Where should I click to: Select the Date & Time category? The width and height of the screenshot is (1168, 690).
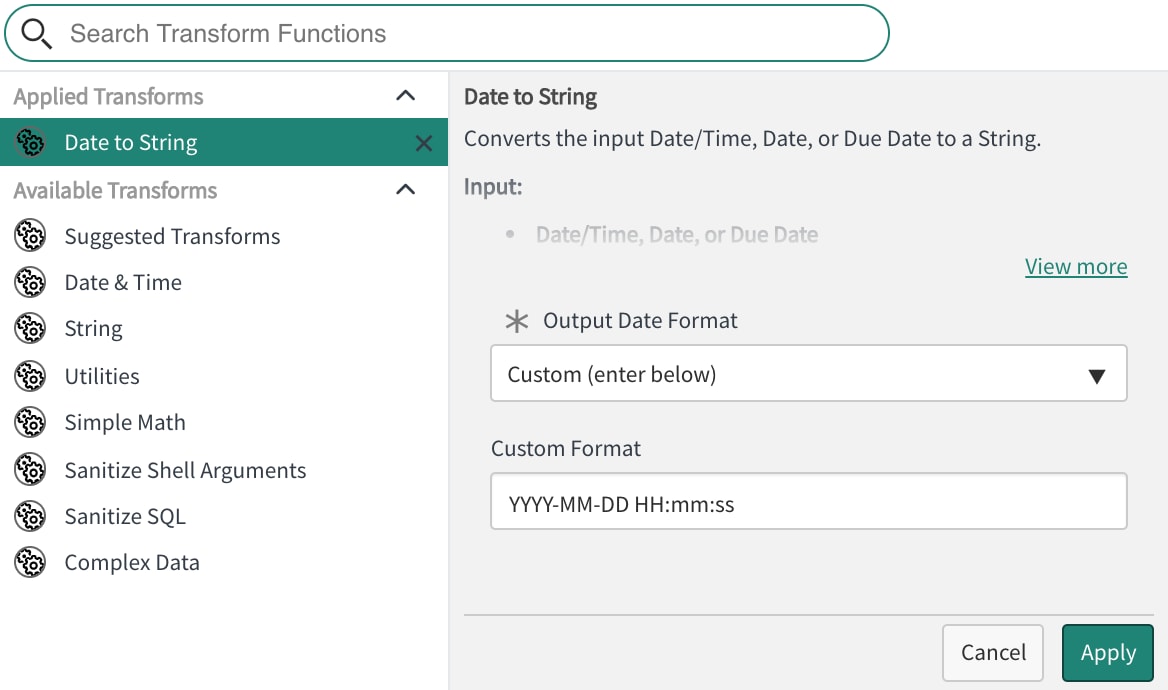(123, 282)
